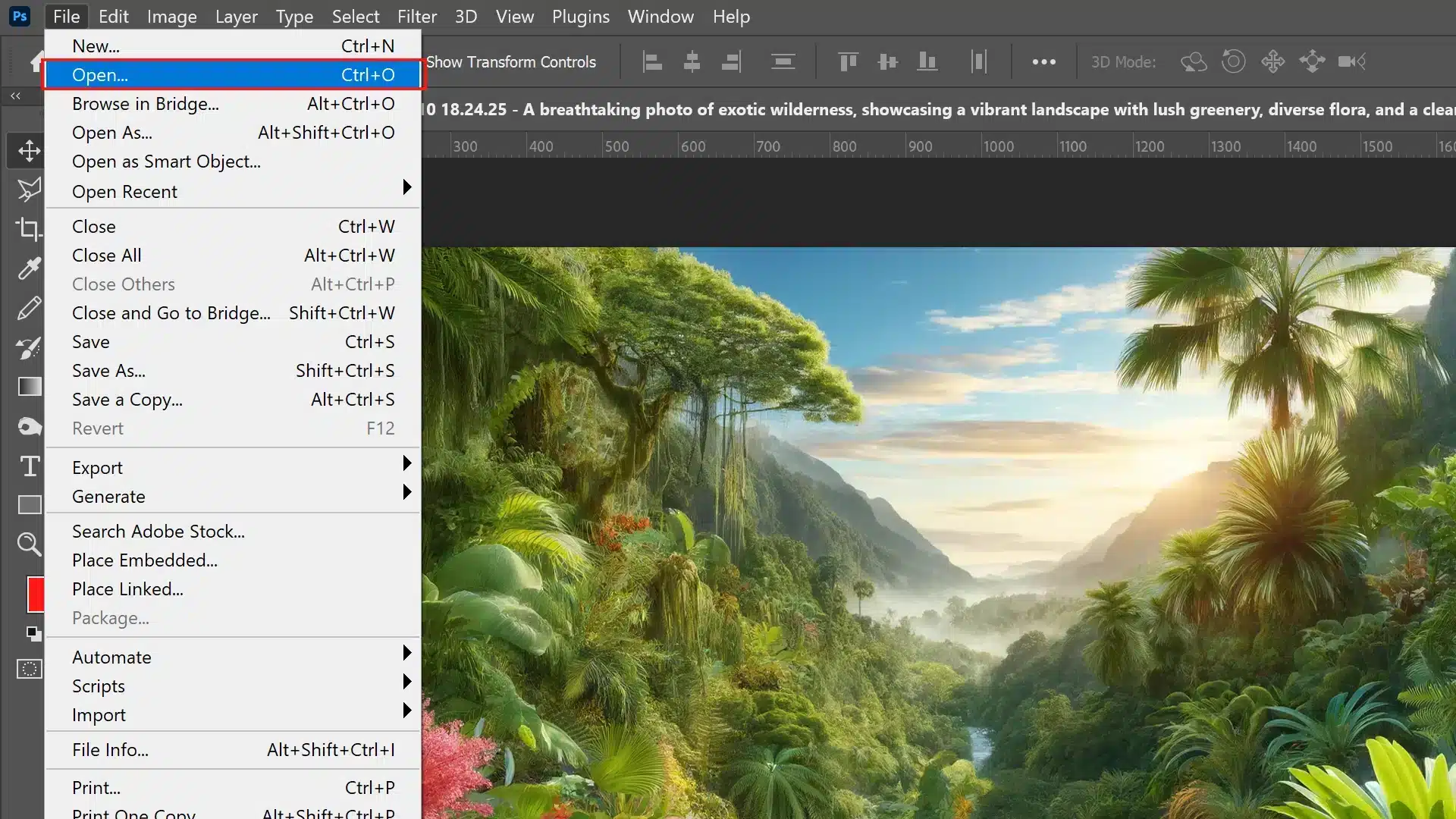Image resolution: width=1456 pixels, height=819 pixels.
Task: Toggle Show Transform Controls option
Action: (510, 62)
